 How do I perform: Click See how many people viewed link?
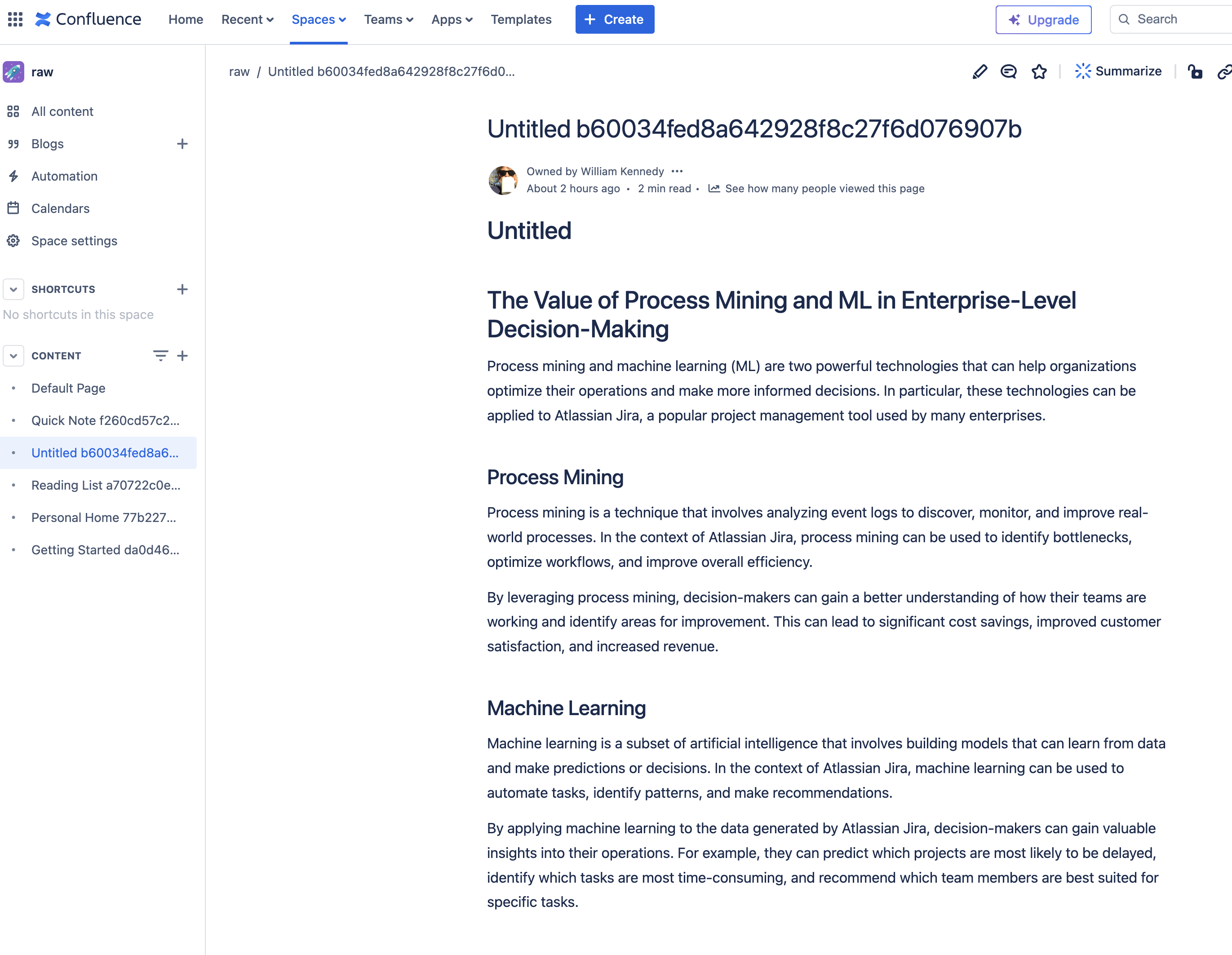click(x=824, y=188)
